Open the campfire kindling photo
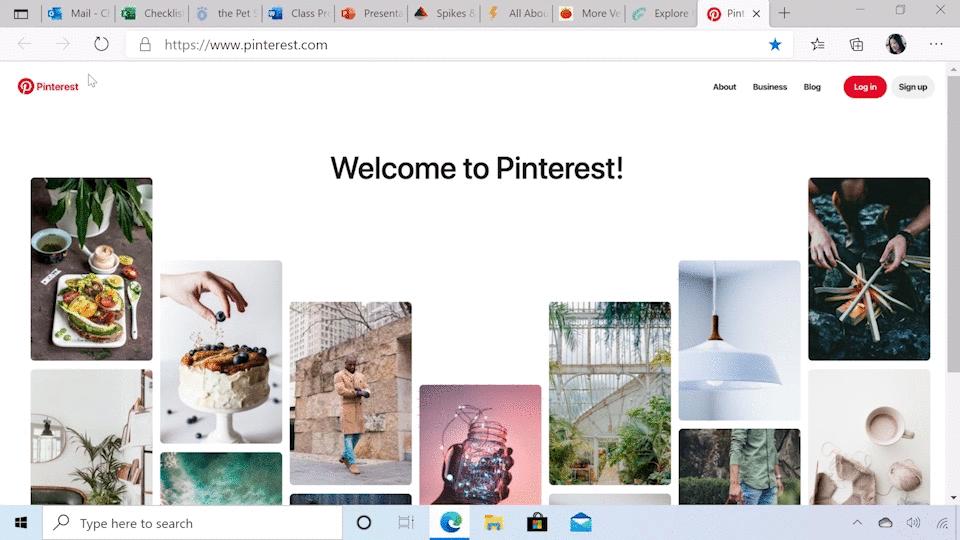Image resolution: width=960 pixels, height=540 pixels. (869, 269)
